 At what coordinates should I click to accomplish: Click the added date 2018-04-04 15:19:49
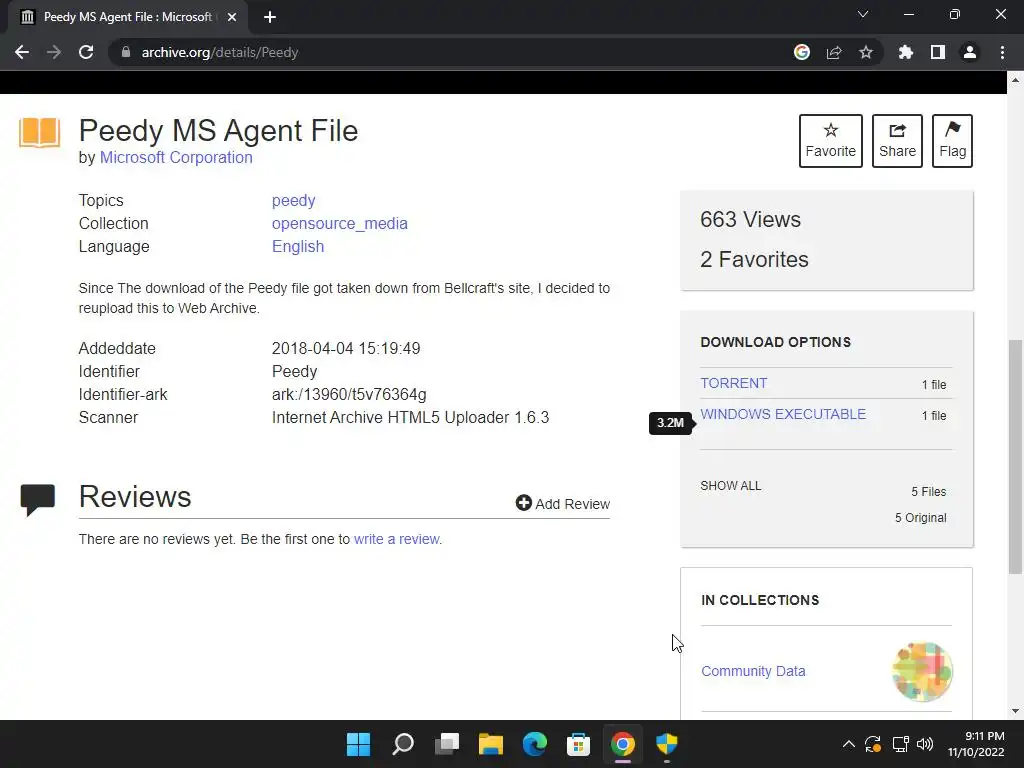(345, 349)
